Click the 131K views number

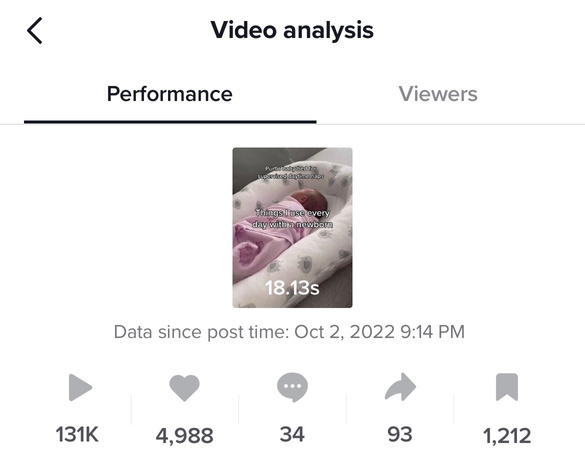coord(77,434)
